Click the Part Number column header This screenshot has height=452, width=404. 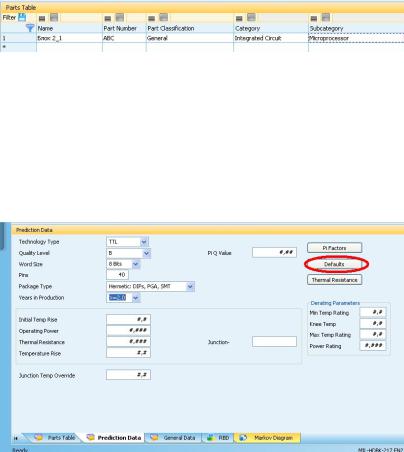[x=124, y=28]
